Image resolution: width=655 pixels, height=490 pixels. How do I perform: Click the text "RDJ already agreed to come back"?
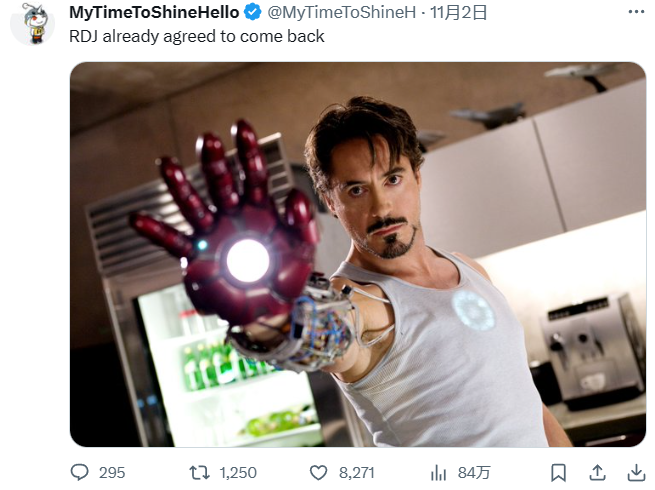pos(197,36)
